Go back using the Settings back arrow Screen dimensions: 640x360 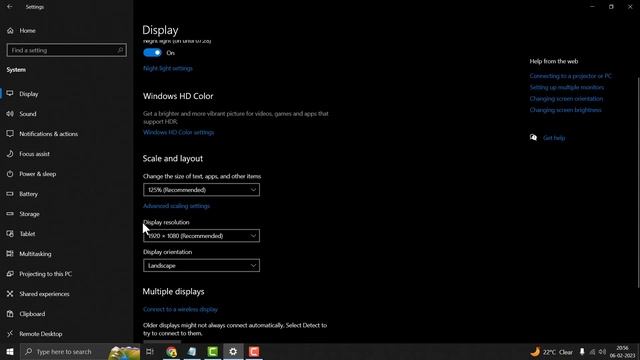(x=10, y=7)
